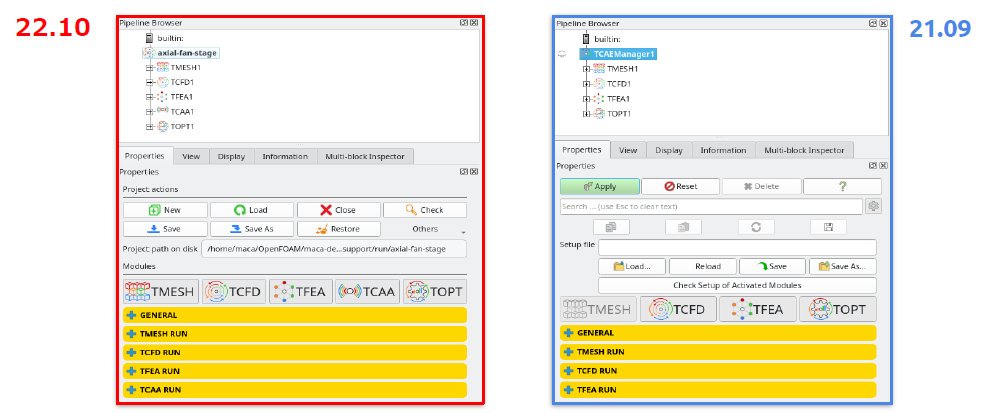Expand the TOPT1 node in the 22.10 pipeline
Screen dimensions: 987x413
coord(149,127)
